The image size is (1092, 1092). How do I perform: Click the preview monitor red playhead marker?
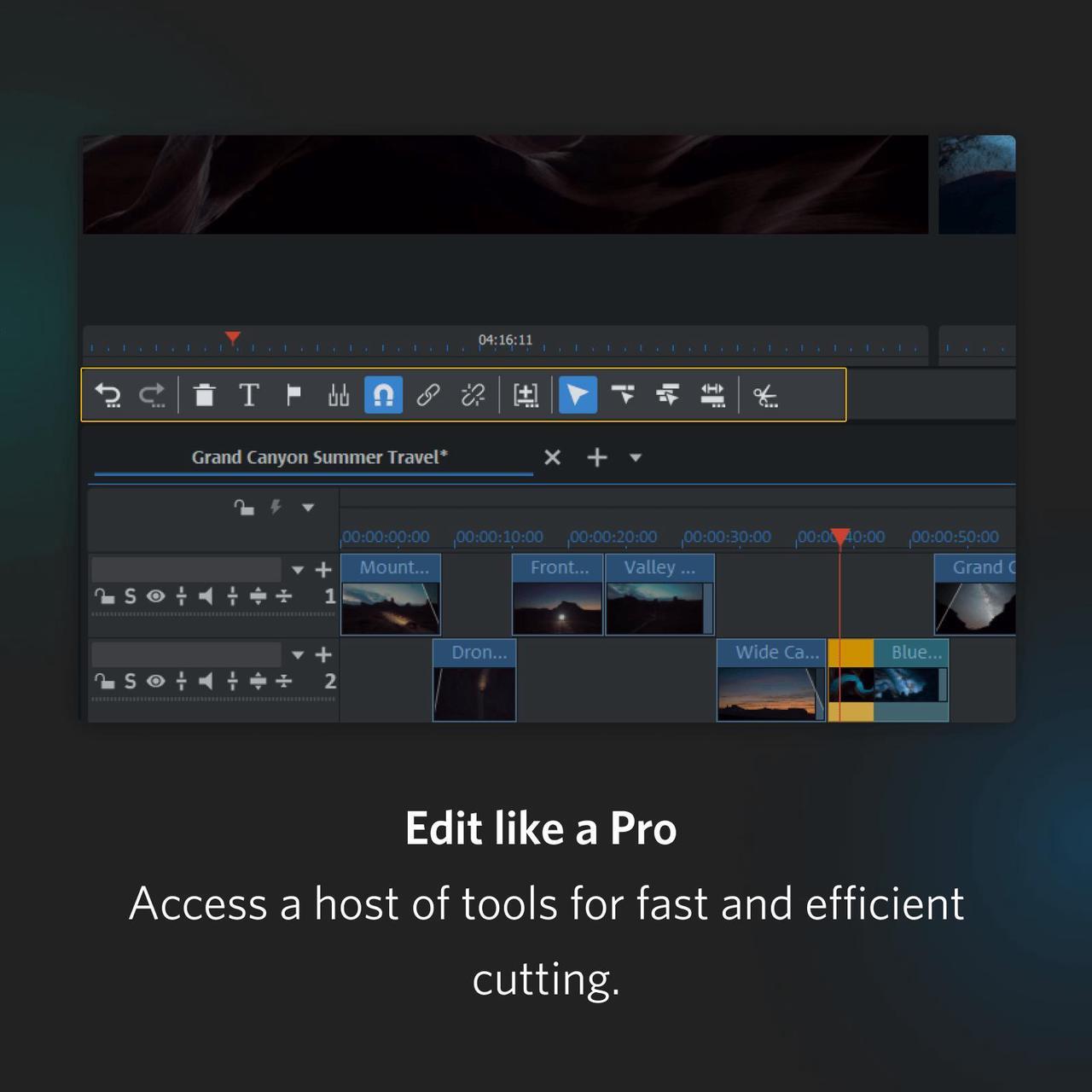coord(232,339)
